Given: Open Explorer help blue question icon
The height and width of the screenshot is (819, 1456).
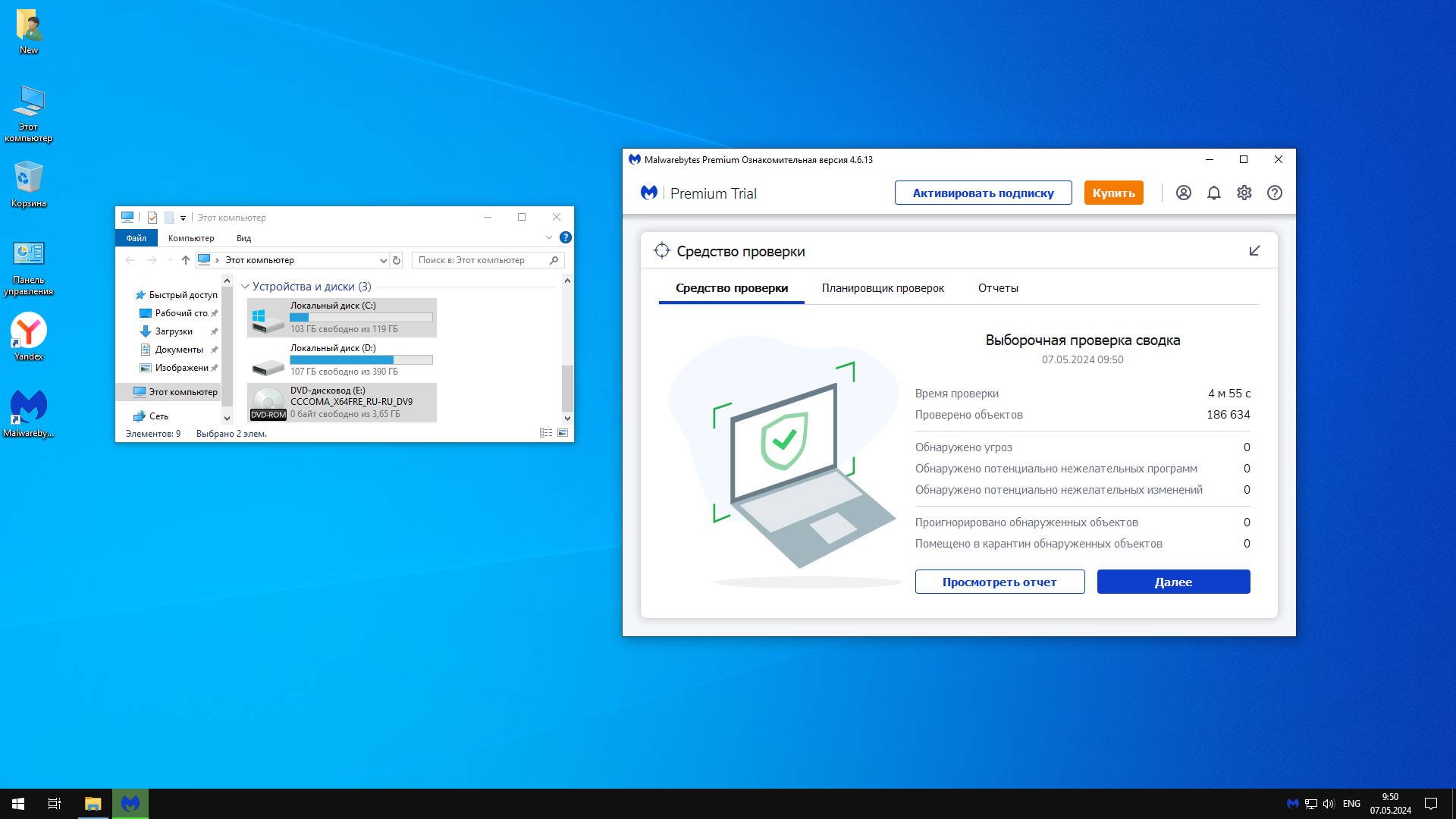Looking at the screenshot, I should [x=565, y=237].
